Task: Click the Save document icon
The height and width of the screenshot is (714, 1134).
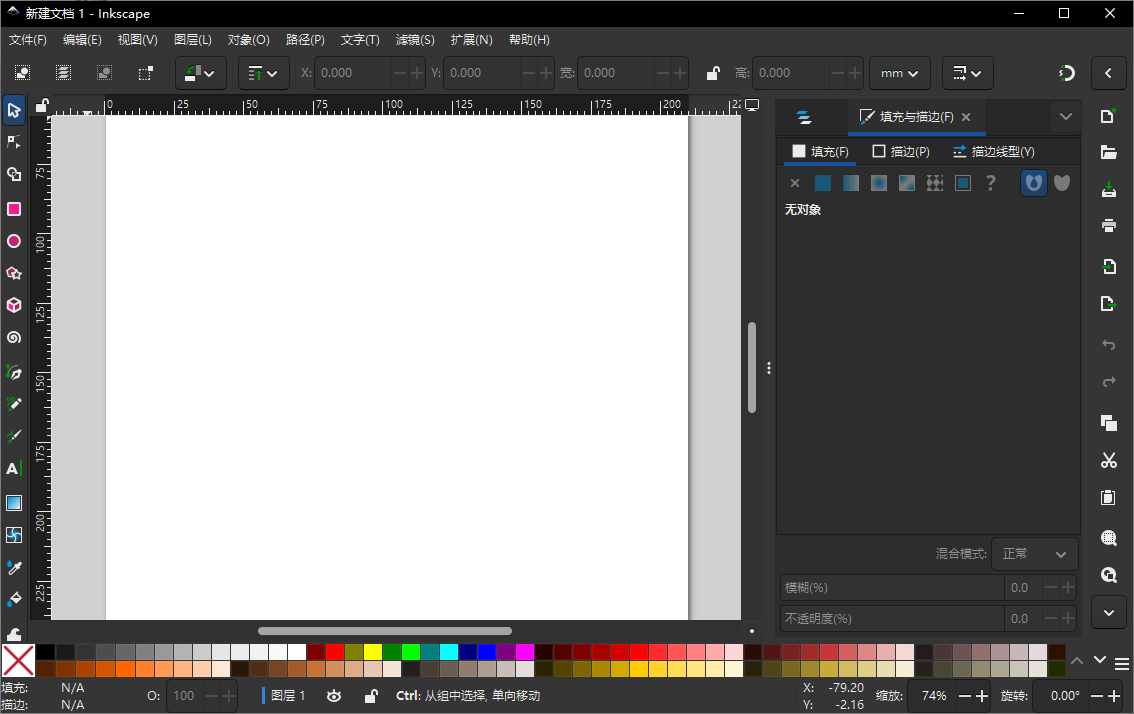Action: coord(1108,190)
